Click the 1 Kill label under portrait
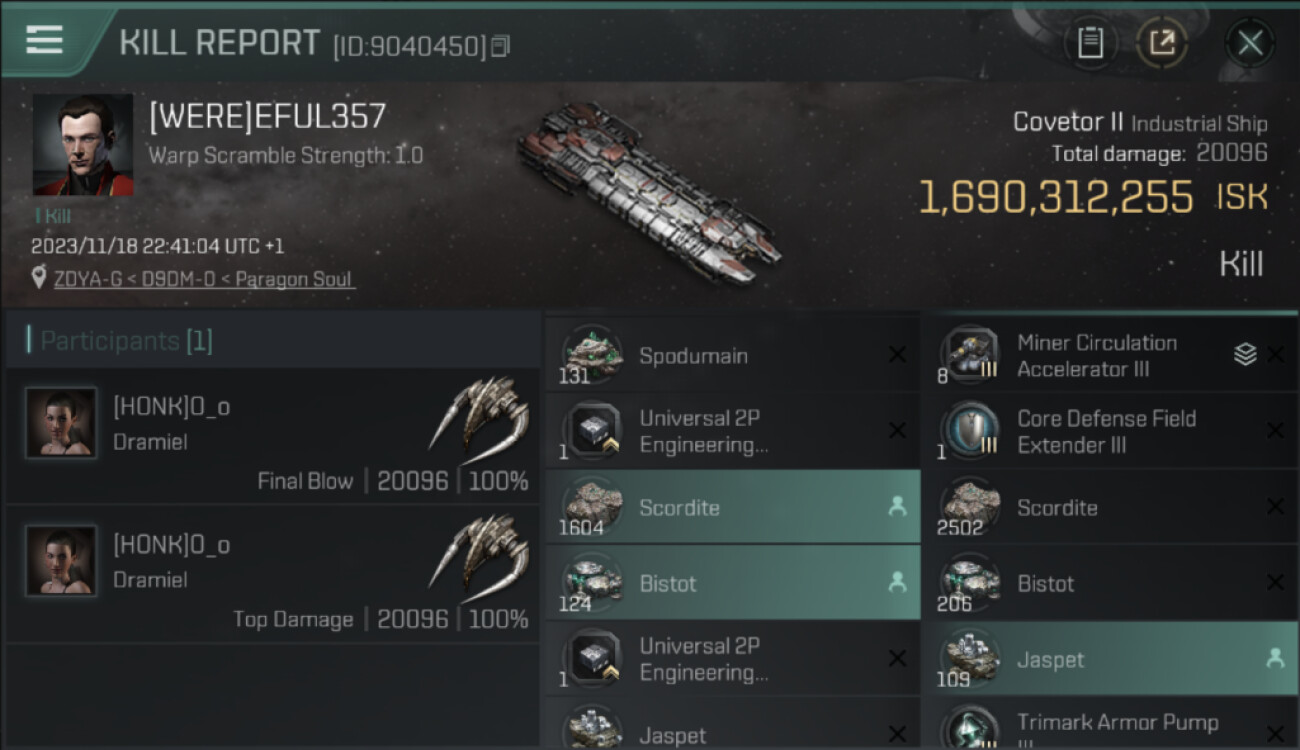The height and width of the screenshot is (750, 1300). tap(52, 216)
